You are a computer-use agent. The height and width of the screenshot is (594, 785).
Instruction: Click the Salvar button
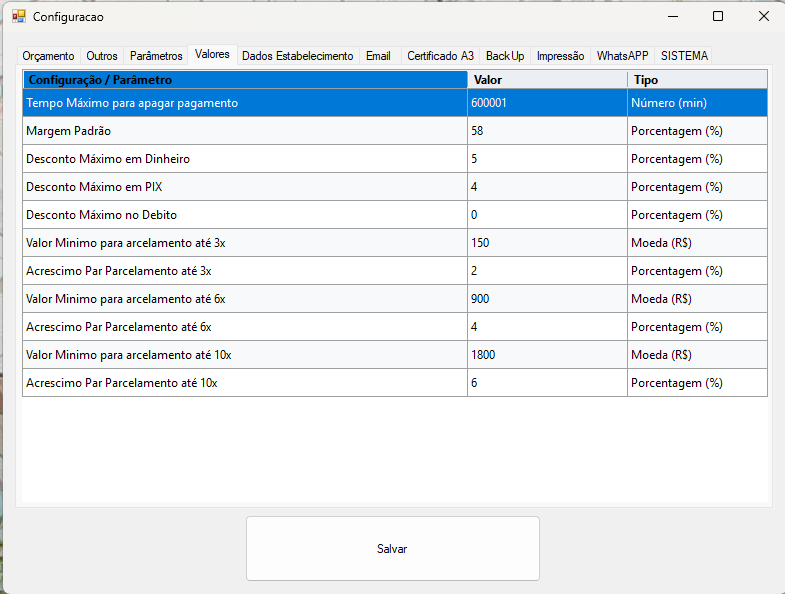392,548
